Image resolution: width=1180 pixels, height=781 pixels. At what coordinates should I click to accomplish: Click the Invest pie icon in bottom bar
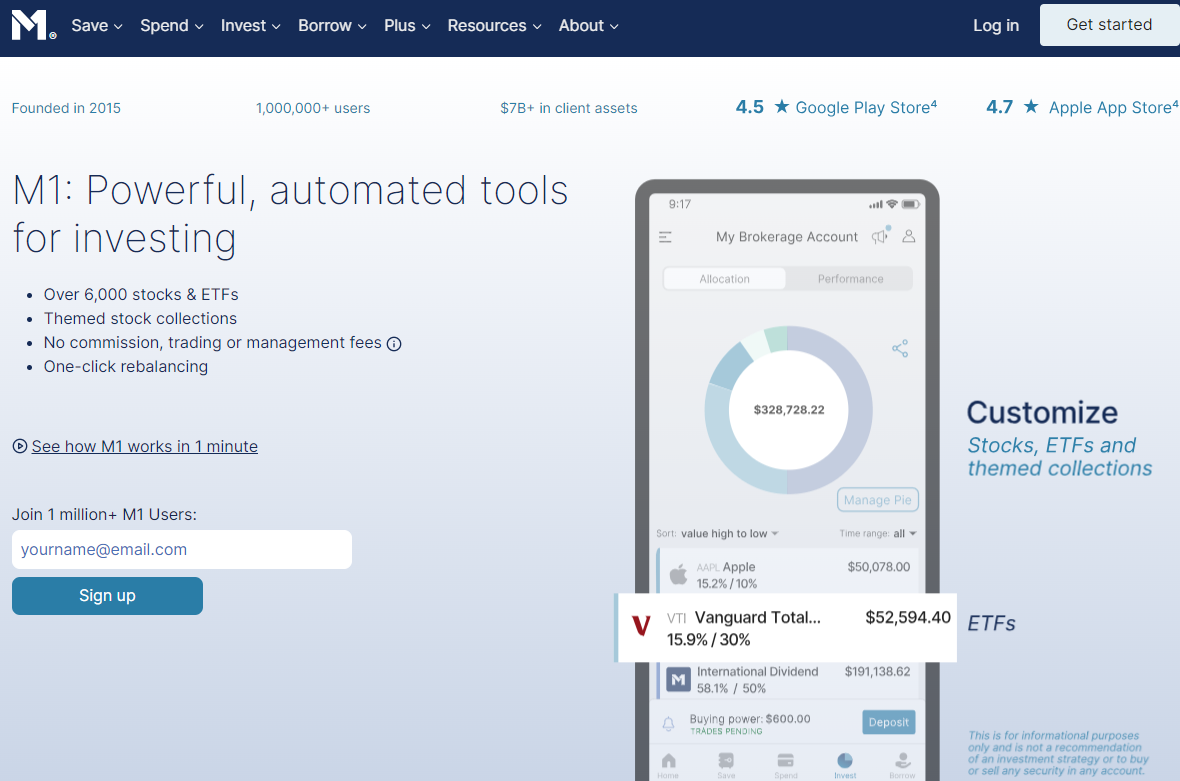(x=844, y=761)
